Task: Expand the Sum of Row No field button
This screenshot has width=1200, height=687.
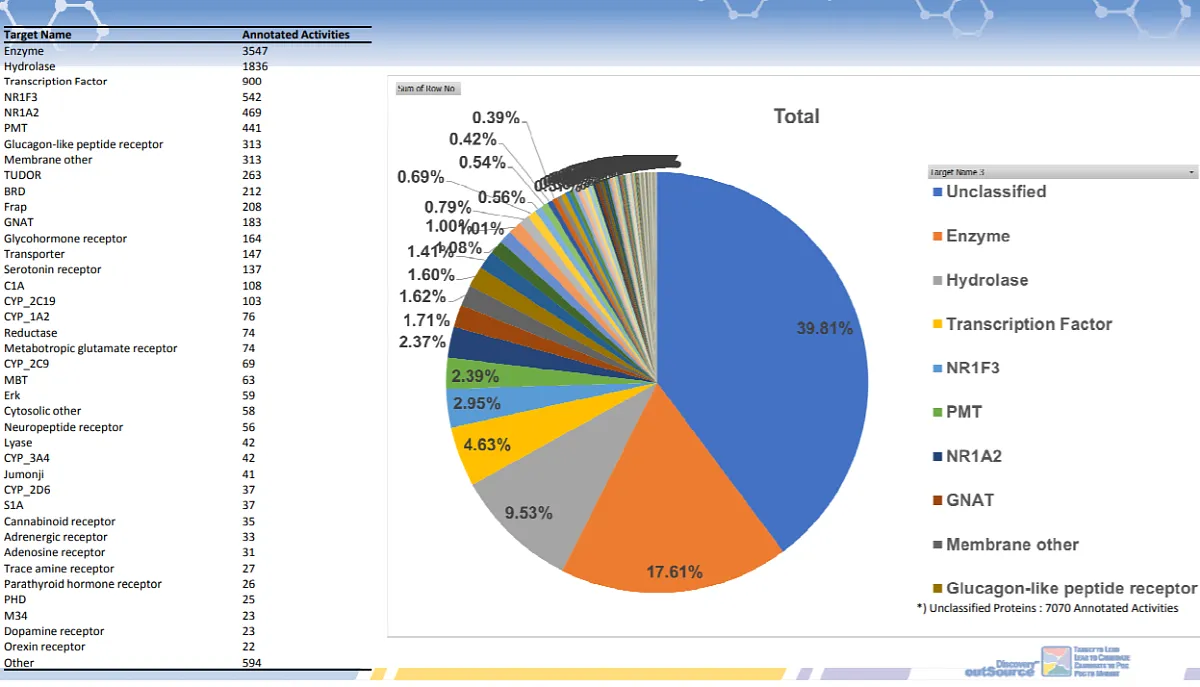Action: pyautogui.click(x=425, y=88)
